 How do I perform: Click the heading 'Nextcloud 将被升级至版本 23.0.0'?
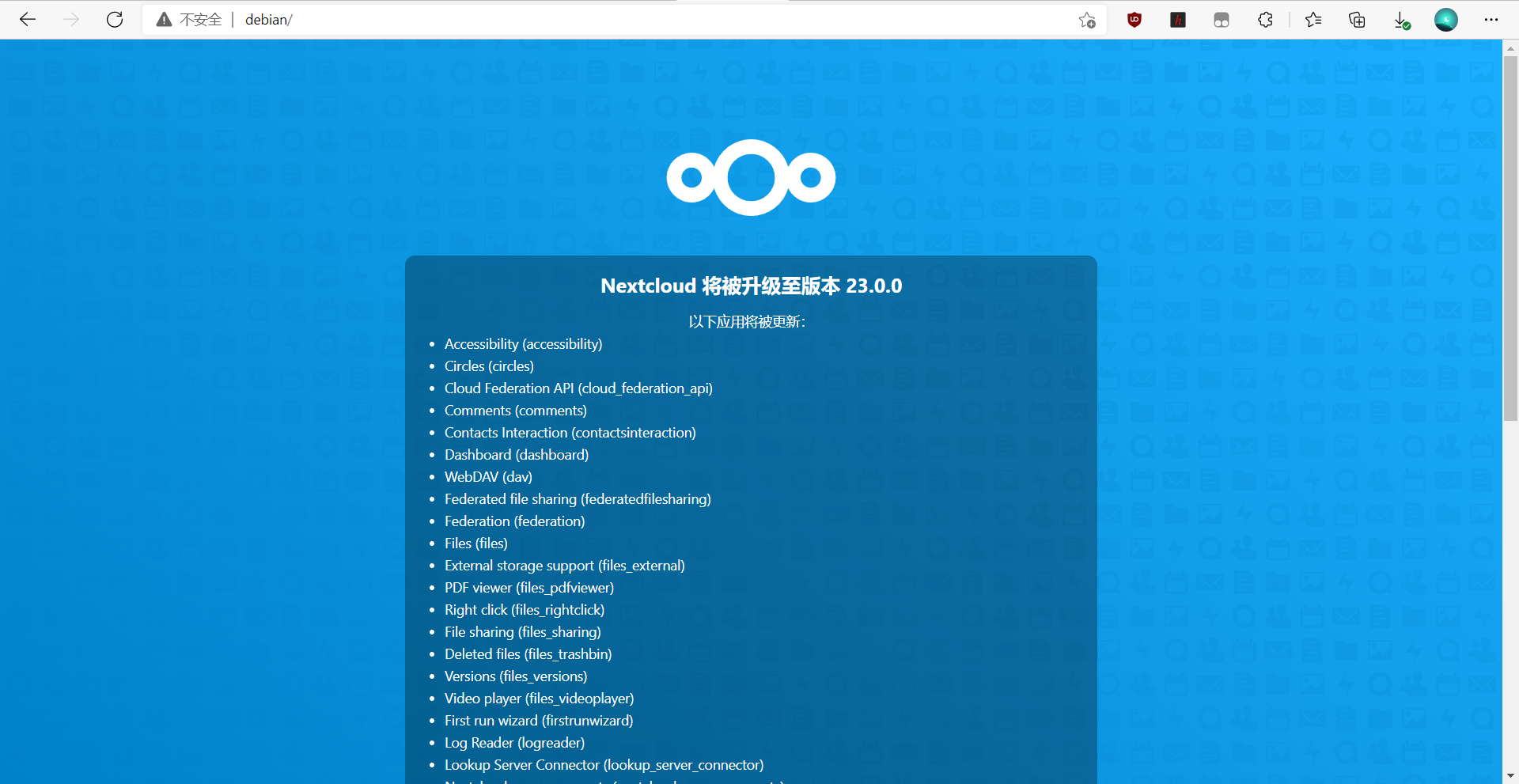751,286
